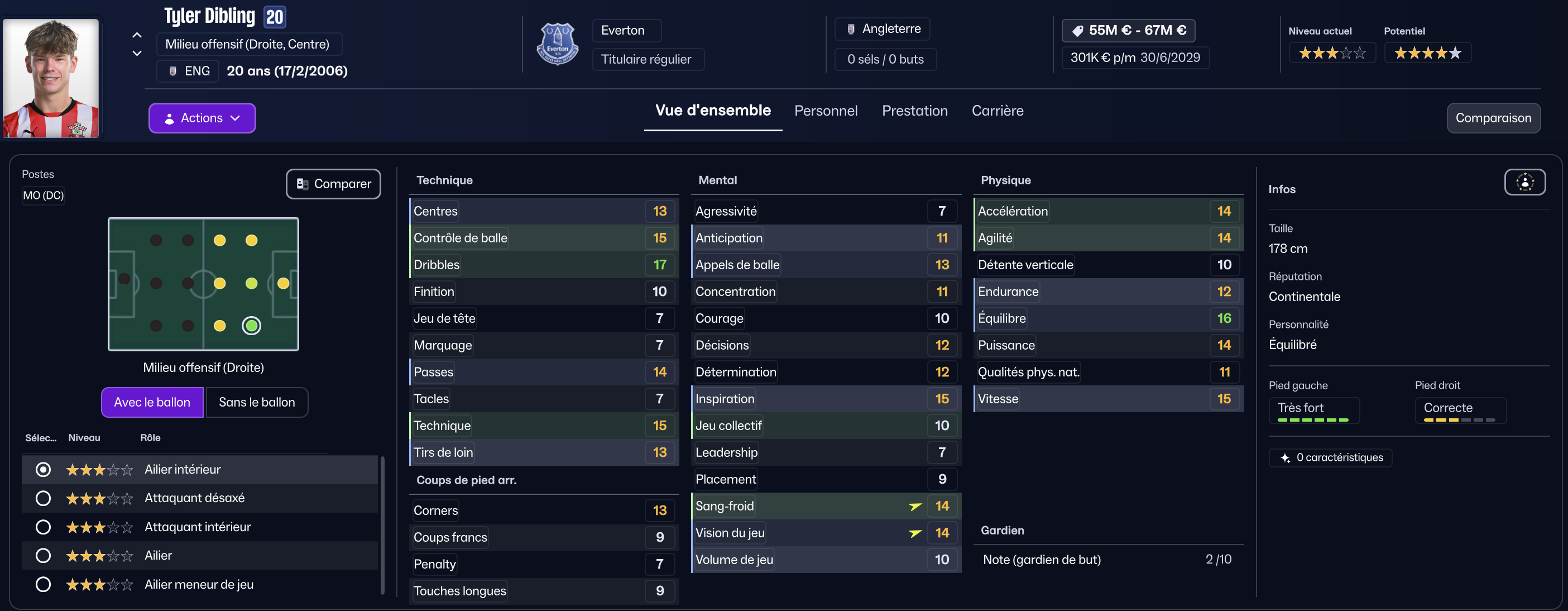
Task: Click the player-view icon in the Infos panel
Action: point(1524,182)
